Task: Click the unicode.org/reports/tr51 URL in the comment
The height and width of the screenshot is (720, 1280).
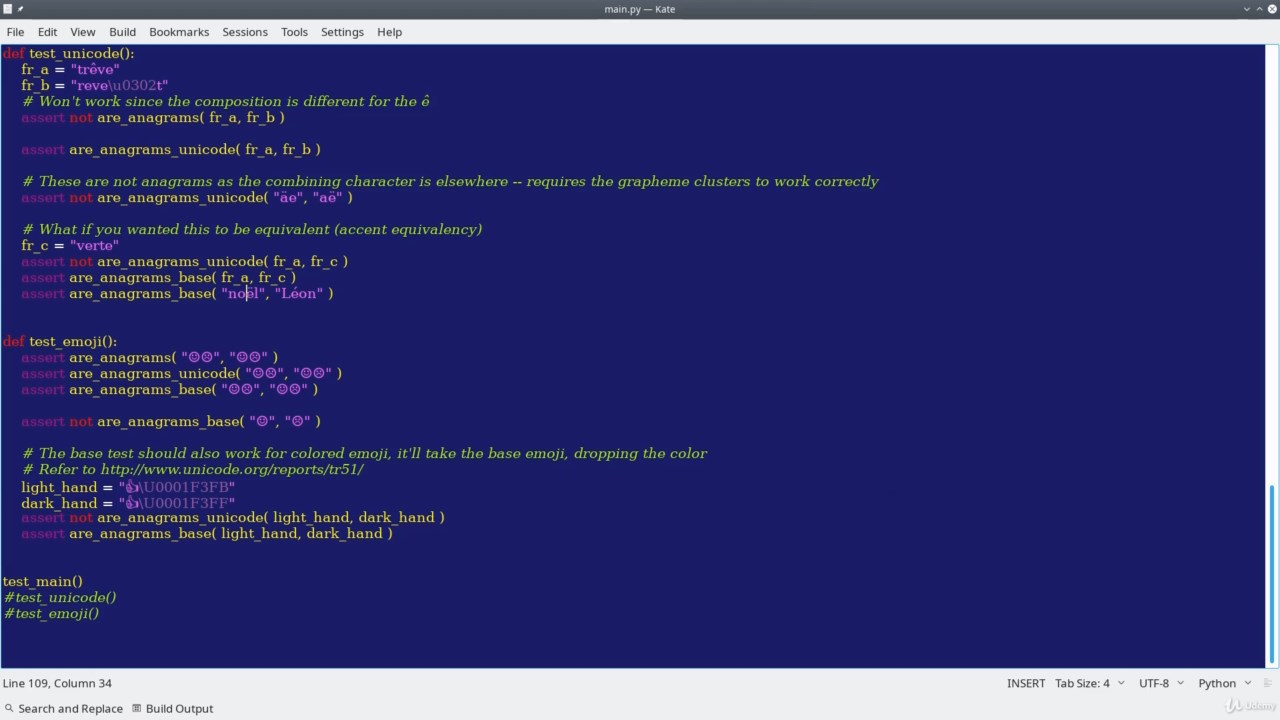Action: (x=232, y=469)
